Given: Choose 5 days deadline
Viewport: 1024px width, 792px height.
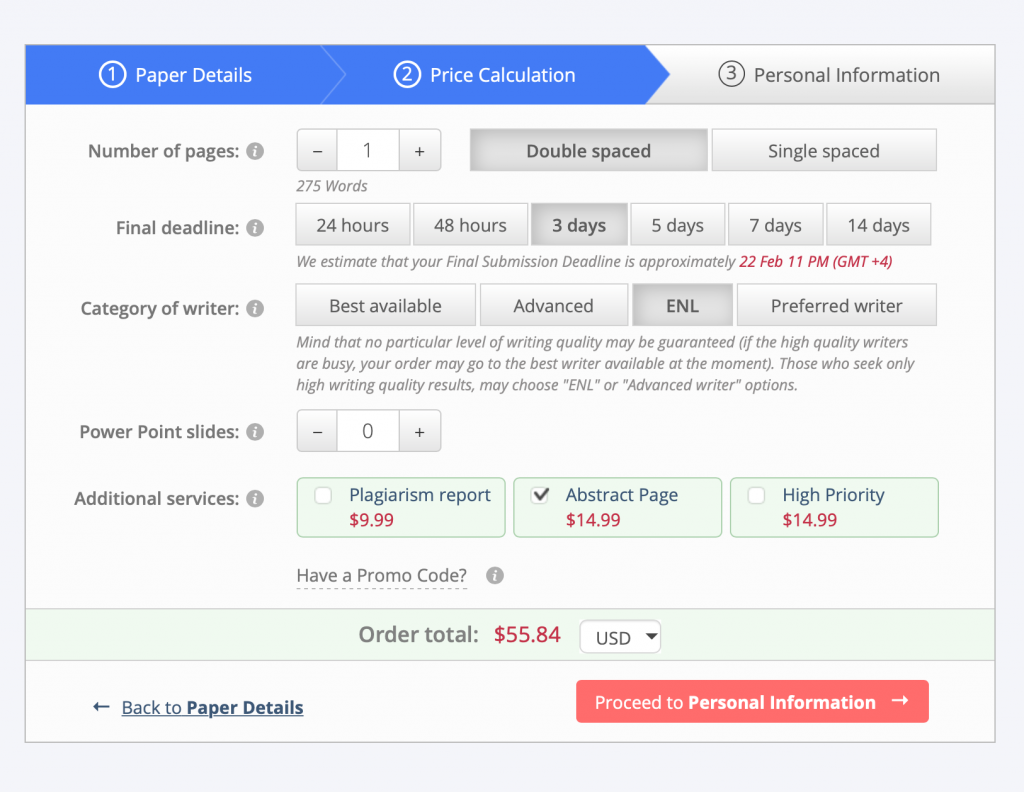Looking at the screenshot, I should point(678,225).
